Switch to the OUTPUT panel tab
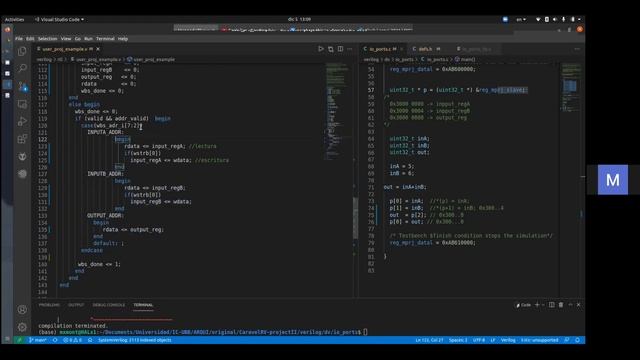This screenshot has height=360, width=640. pyautogui.click(x=76, y=305)
